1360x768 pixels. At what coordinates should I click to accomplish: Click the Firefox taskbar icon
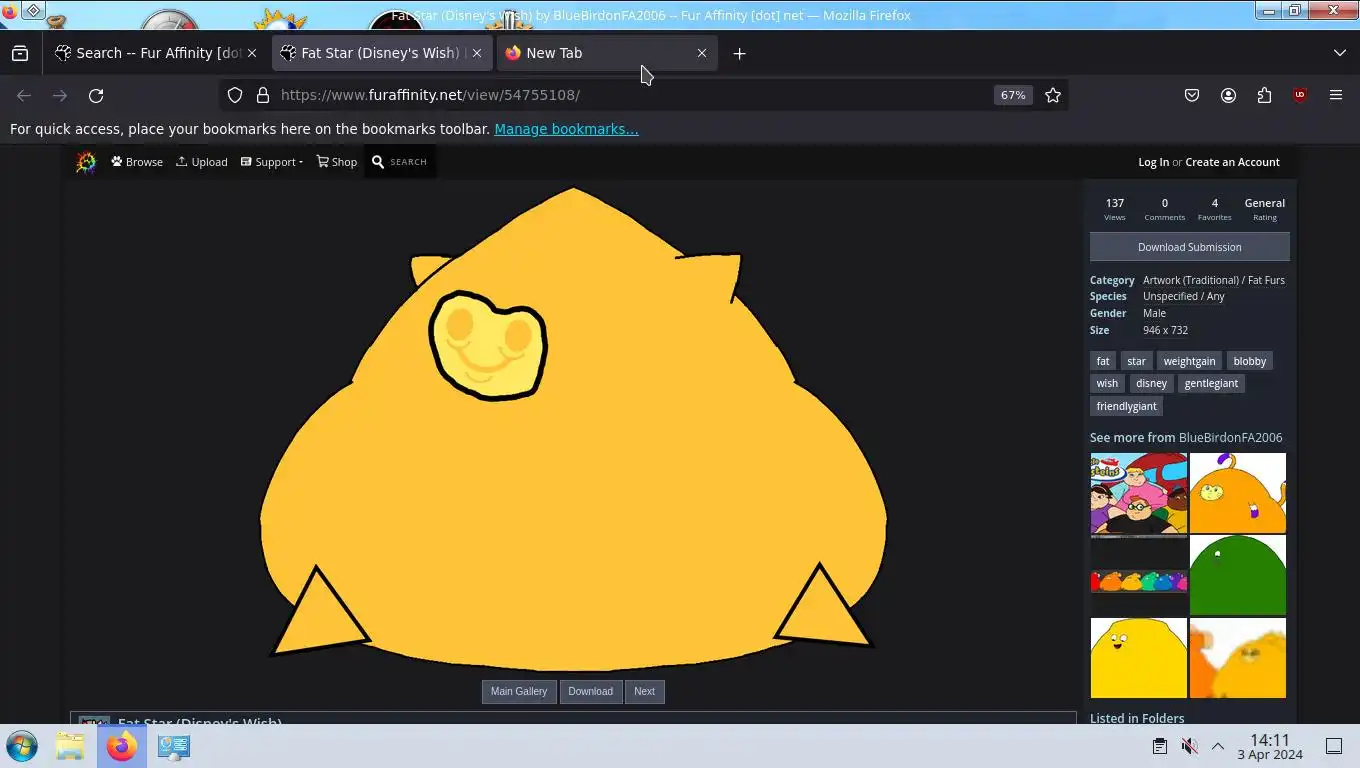[122, 746]
